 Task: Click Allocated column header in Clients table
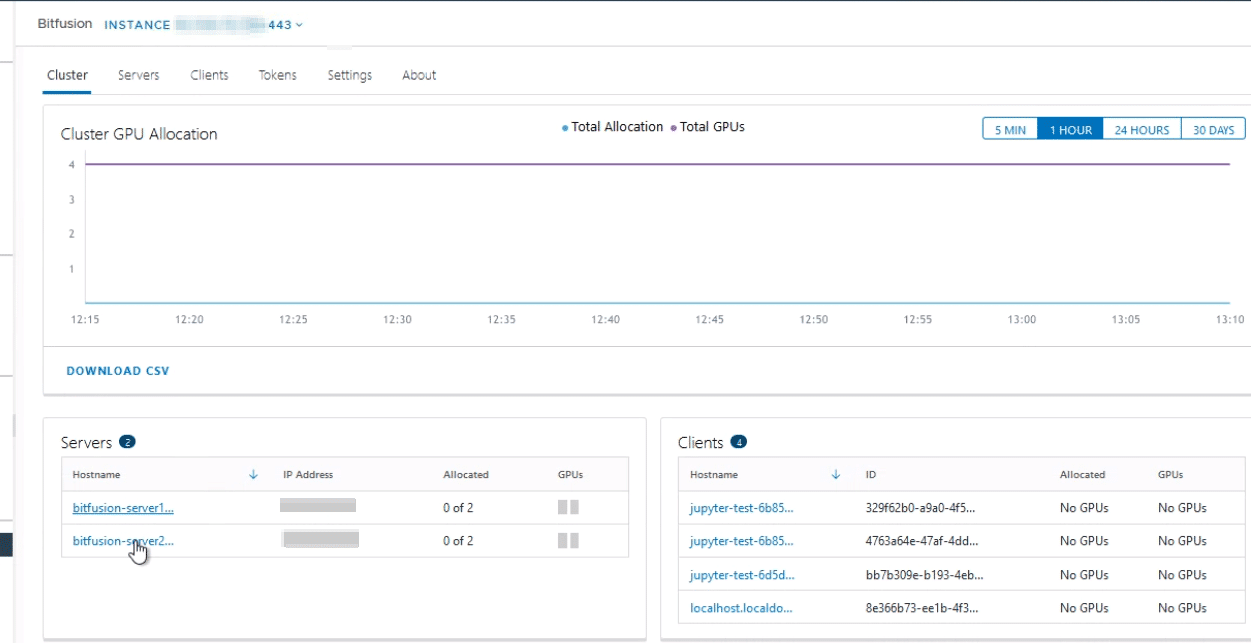tap(1082, 475)
